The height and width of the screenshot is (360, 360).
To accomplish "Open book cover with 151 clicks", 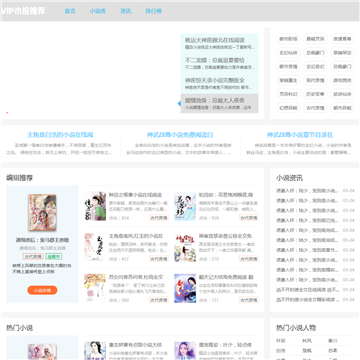I will pos(185,288).
